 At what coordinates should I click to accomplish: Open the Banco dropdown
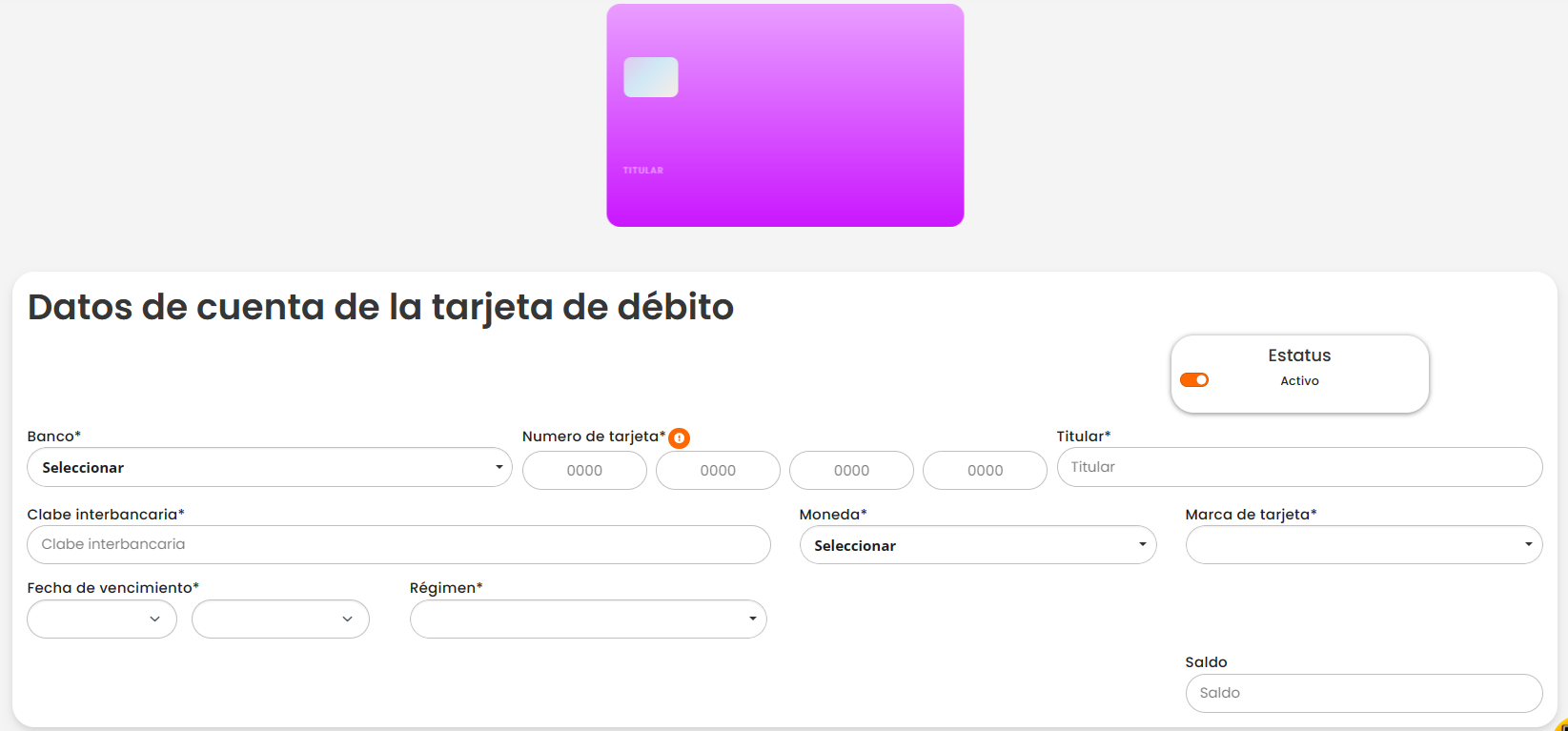[270, 468]
